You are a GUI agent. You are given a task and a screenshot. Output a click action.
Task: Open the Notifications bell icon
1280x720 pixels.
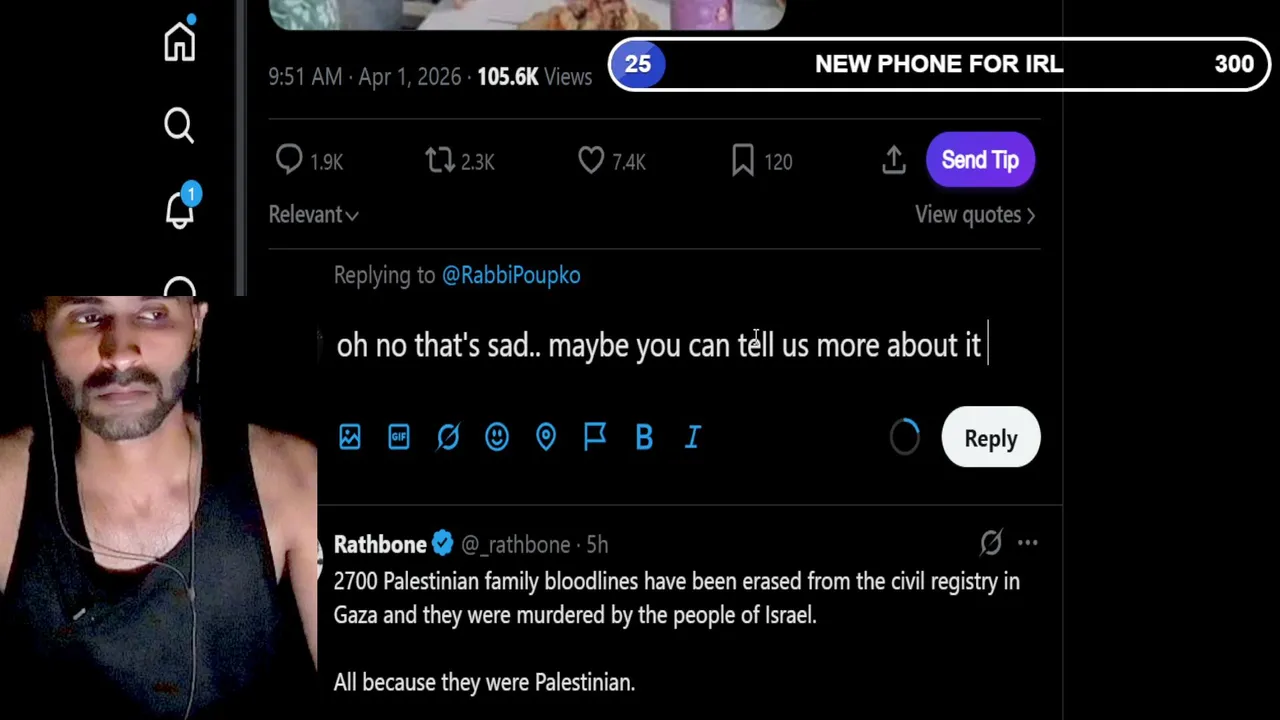(180, 210)
